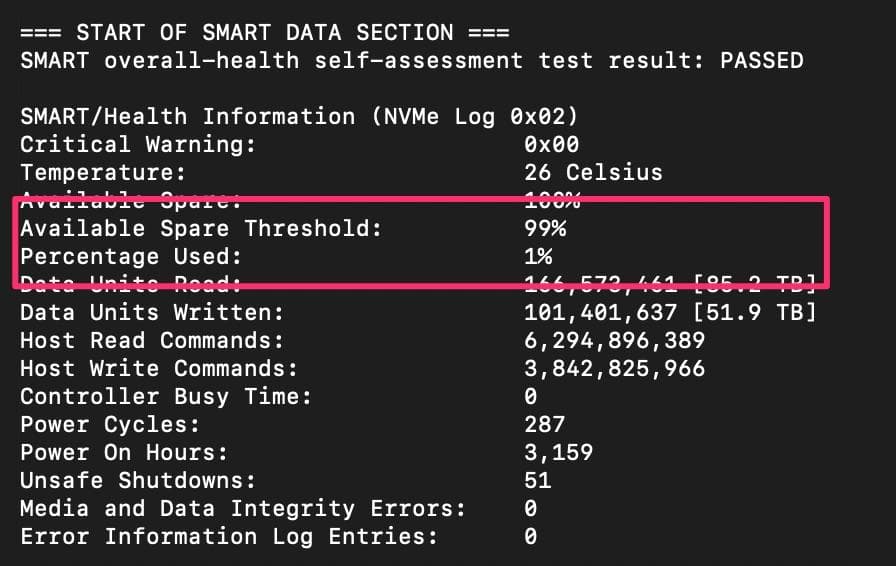Click the 0x00 critical warning value

(x=551, y=145)
